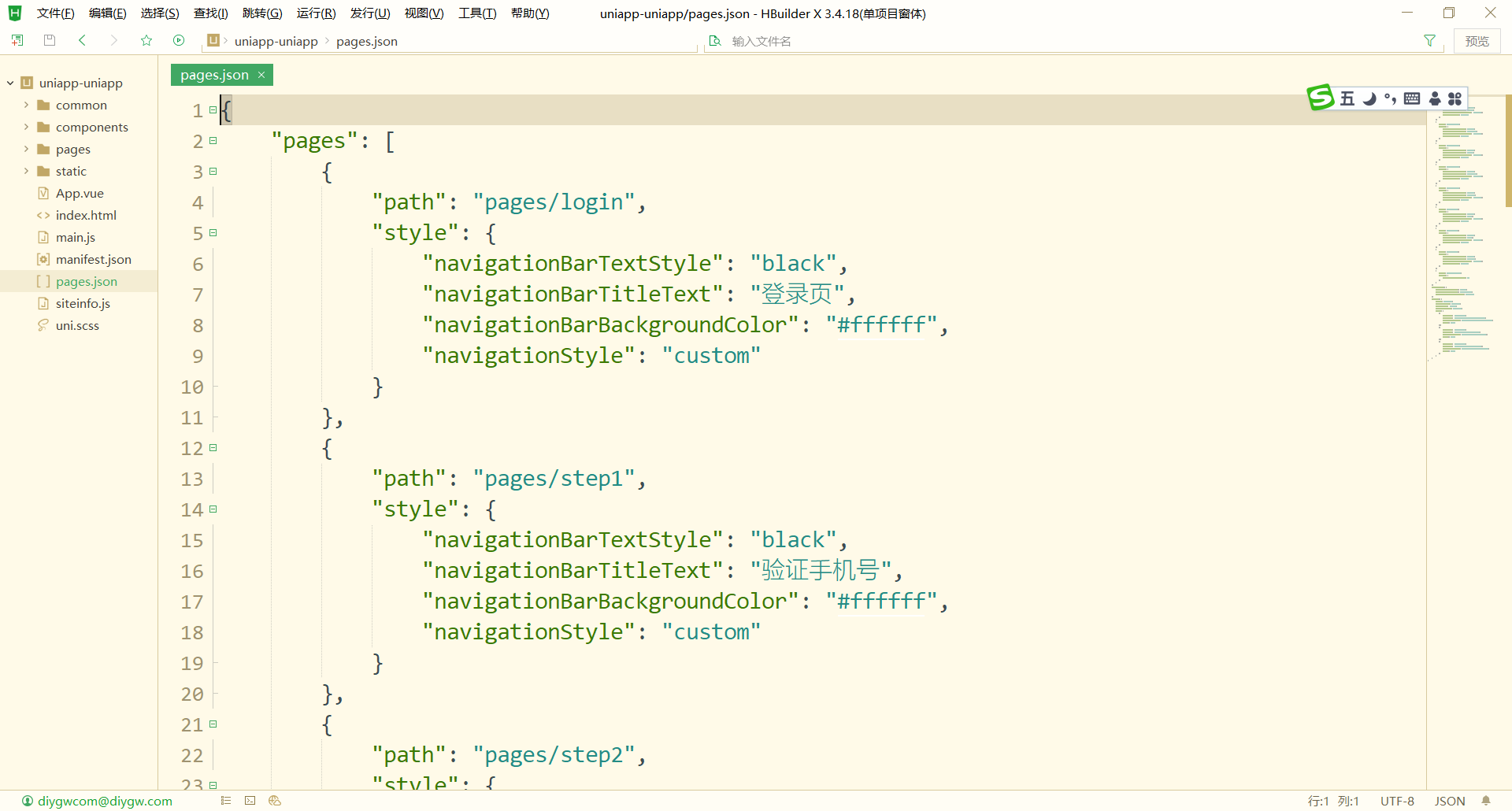This screenshot has height=811, width=1512.
Task: Close the pages.json editor tab
Action: [261, 75]
